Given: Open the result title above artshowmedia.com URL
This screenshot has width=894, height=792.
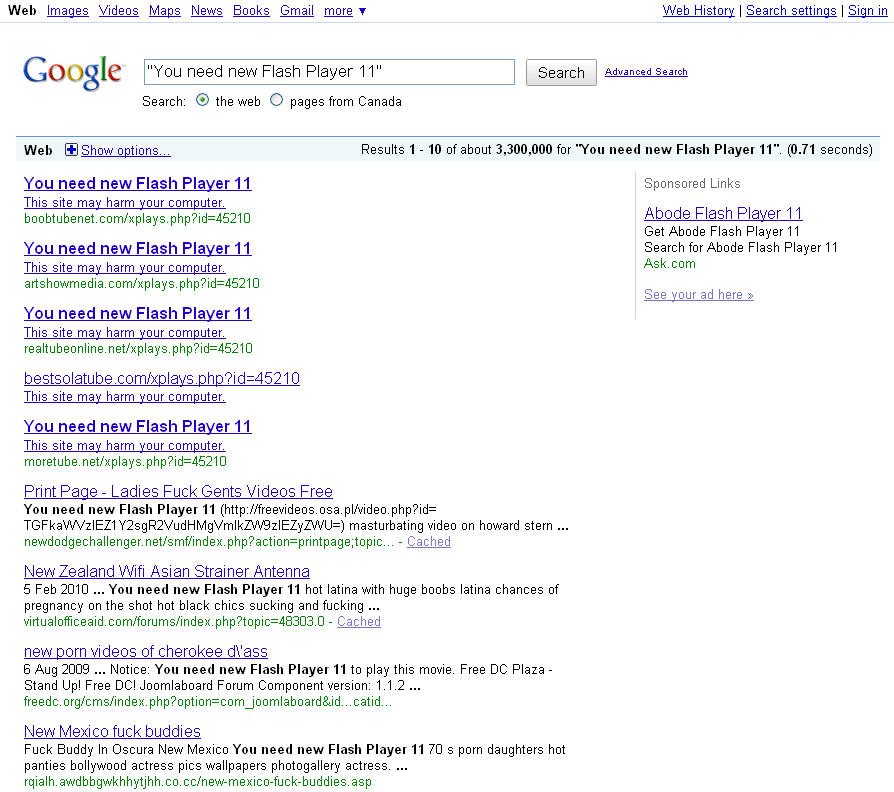Looking at the screenshot, I should (137, 248).
